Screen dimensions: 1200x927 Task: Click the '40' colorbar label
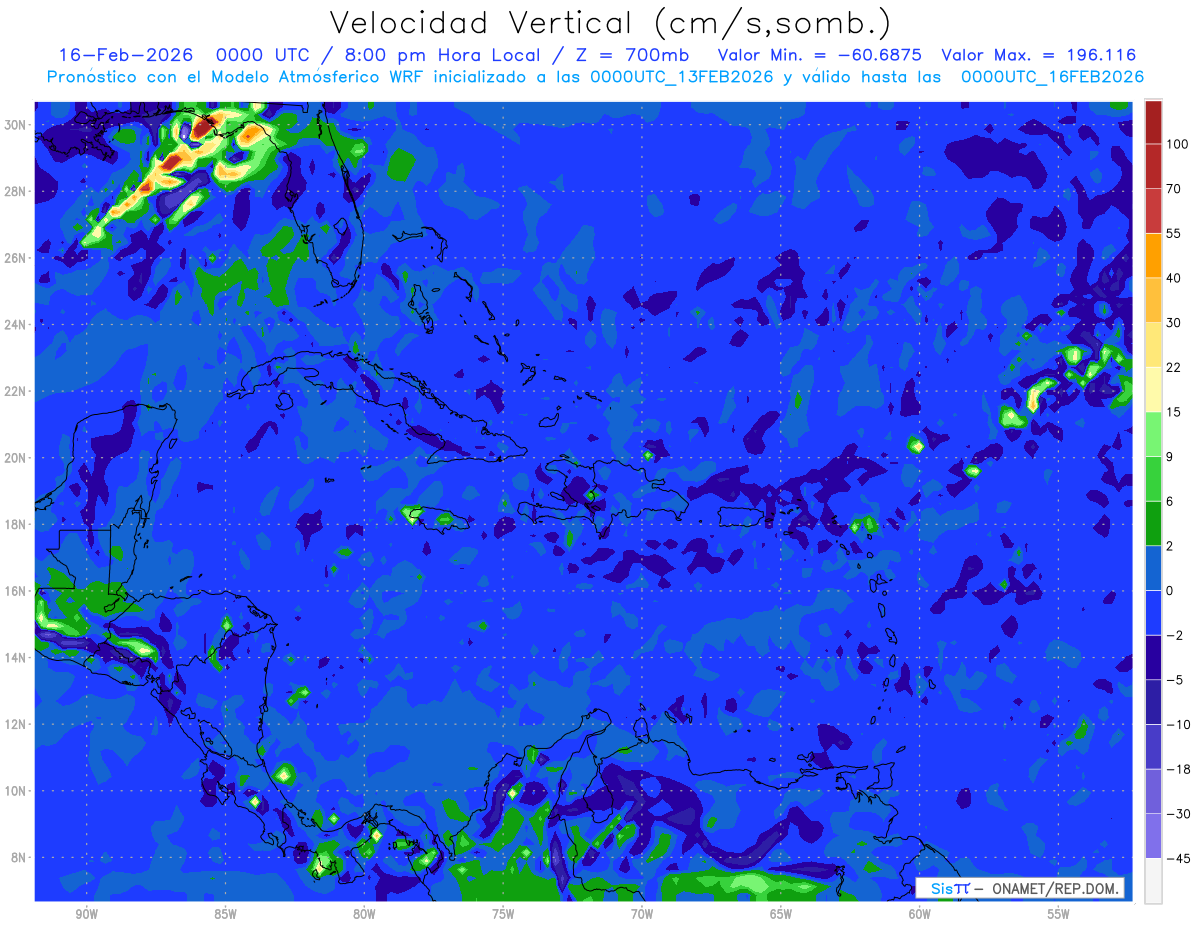1175,278
